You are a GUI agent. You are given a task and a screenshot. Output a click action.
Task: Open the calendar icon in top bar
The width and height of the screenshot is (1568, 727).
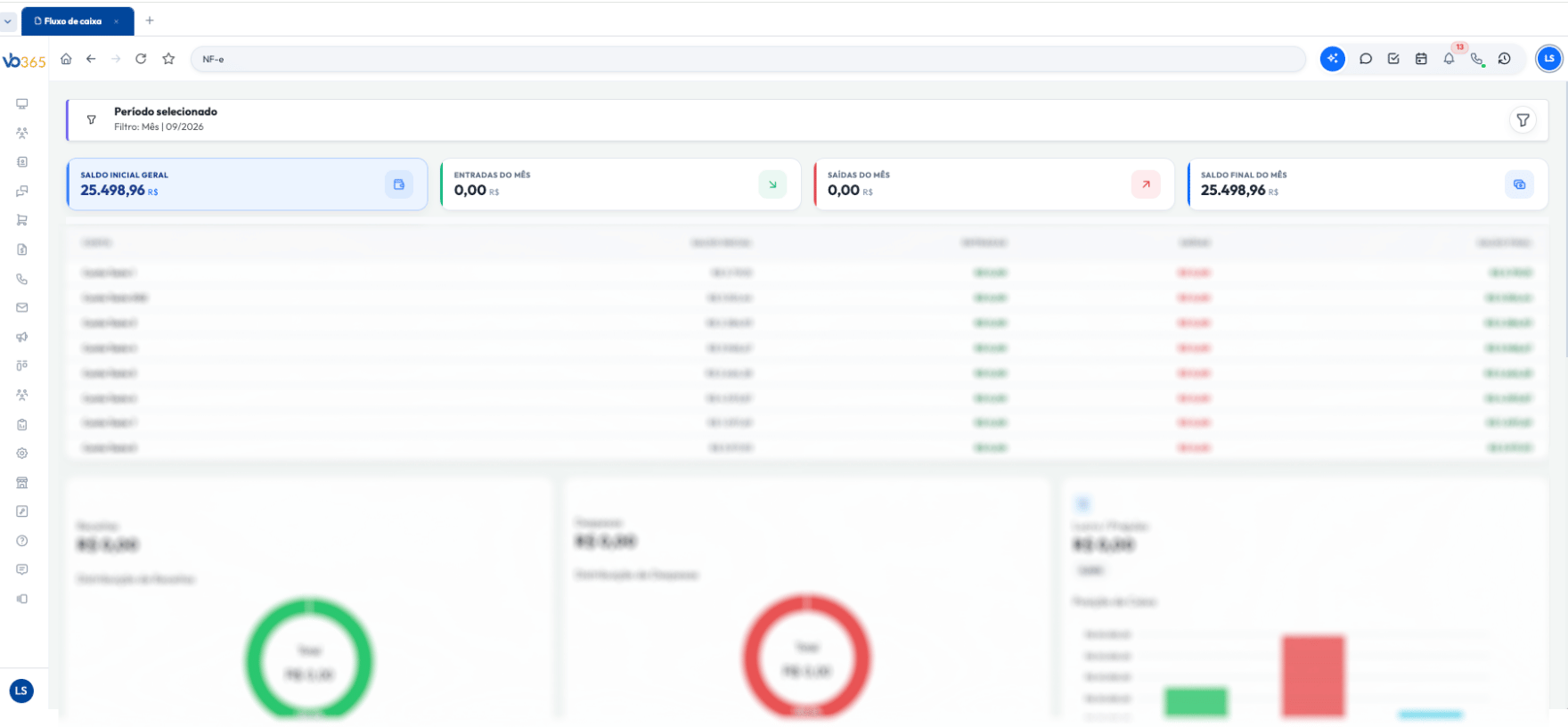(x=1421, y=59)
